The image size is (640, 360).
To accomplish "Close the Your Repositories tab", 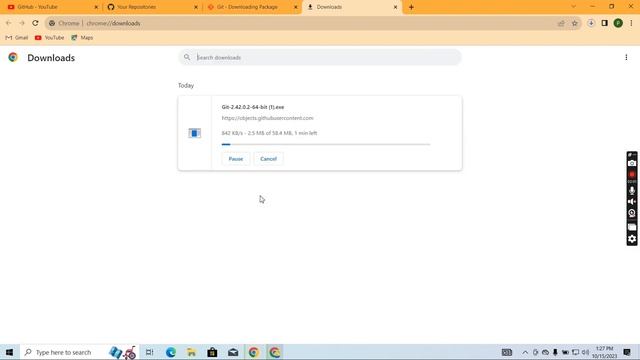I will (x=196, y=7).
